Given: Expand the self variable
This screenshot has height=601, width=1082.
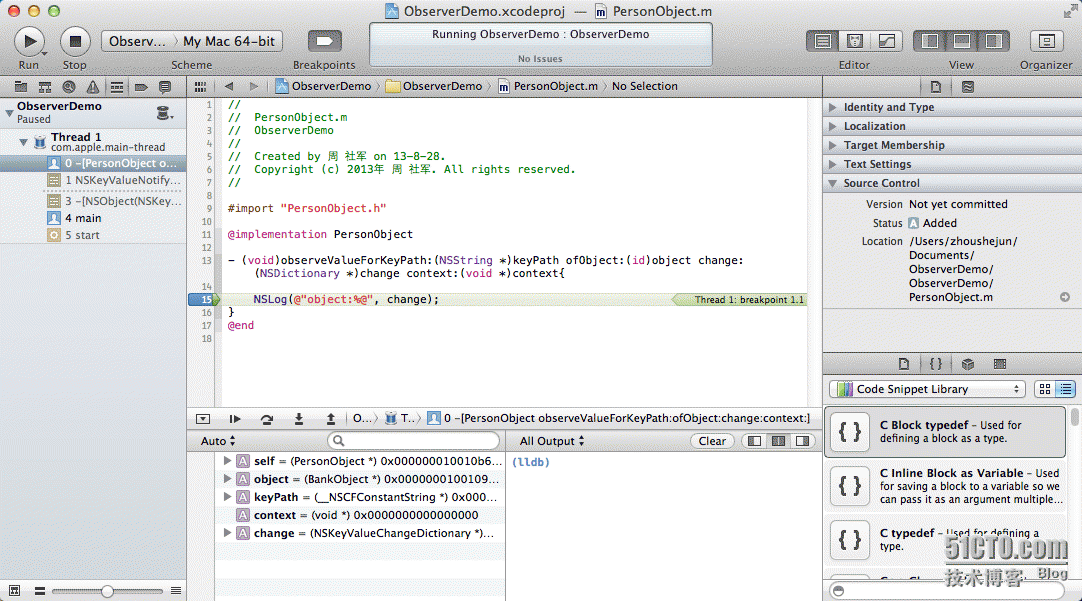Looking at the screenshot, I should pyautogui.click(x=227, y=461).
